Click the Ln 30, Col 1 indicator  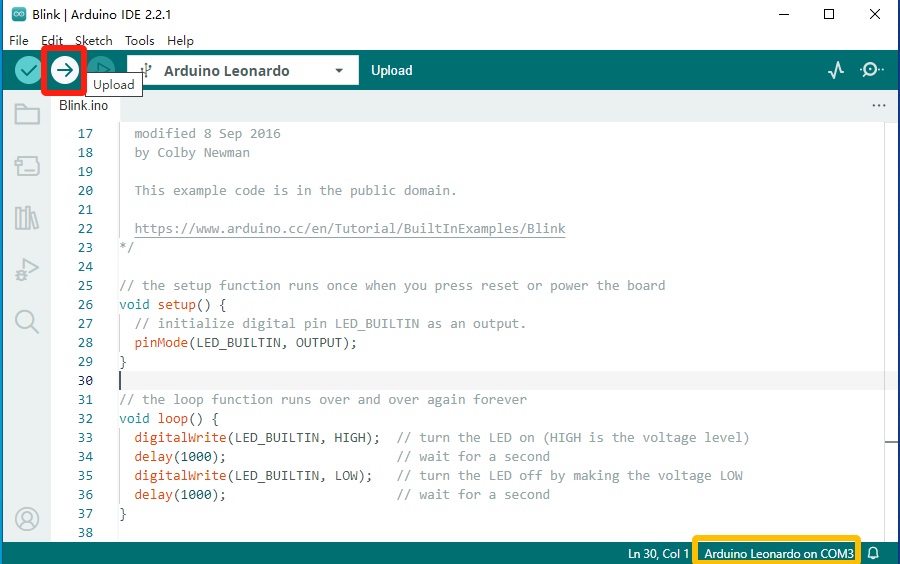(658, 553)
